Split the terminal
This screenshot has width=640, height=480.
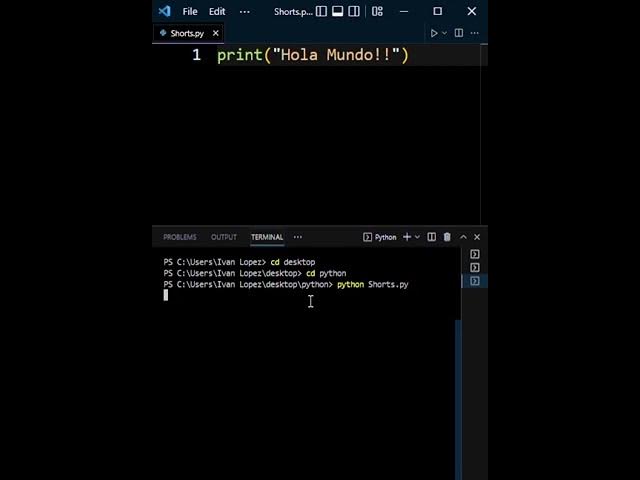(x=431, y=237)
